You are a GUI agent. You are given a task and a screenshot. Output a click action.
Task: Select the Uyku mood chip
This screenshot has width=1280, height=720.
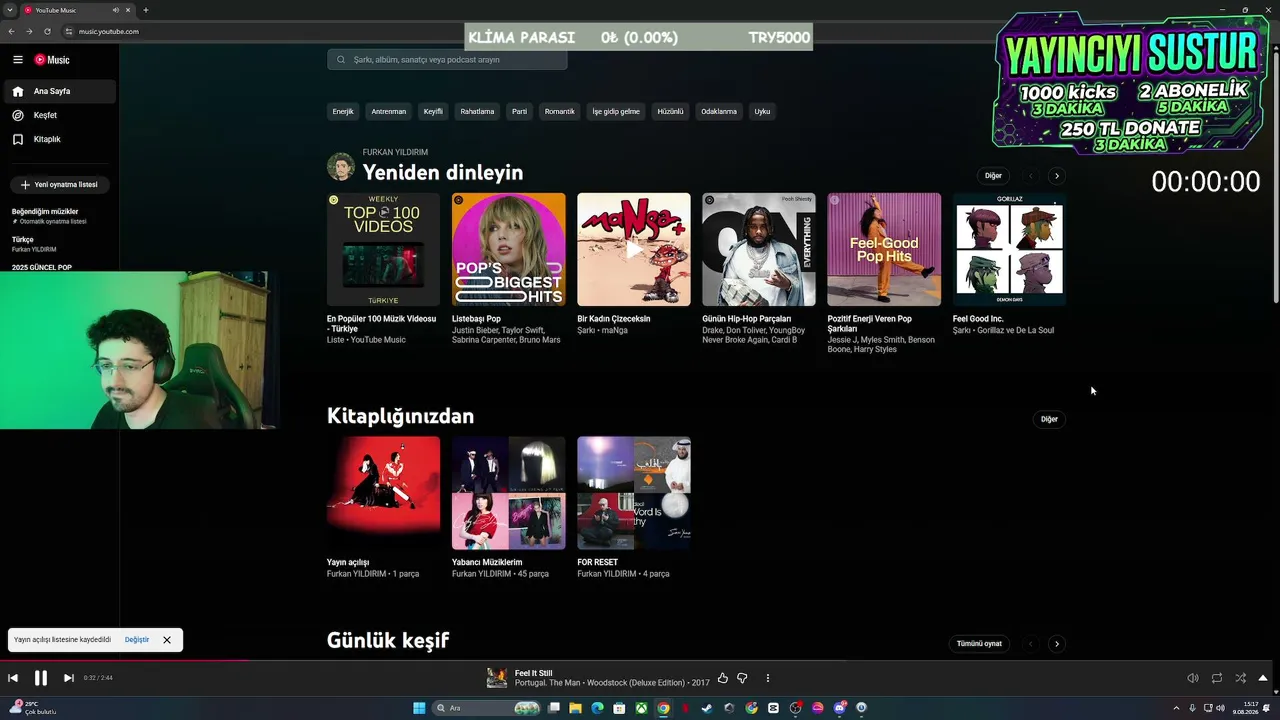(x=762, y=111)
